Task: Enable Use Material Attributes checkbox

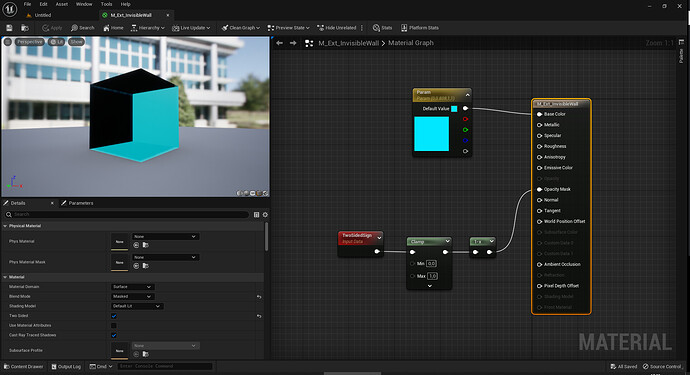Action: pyautogui.click(x=114, y=326)
